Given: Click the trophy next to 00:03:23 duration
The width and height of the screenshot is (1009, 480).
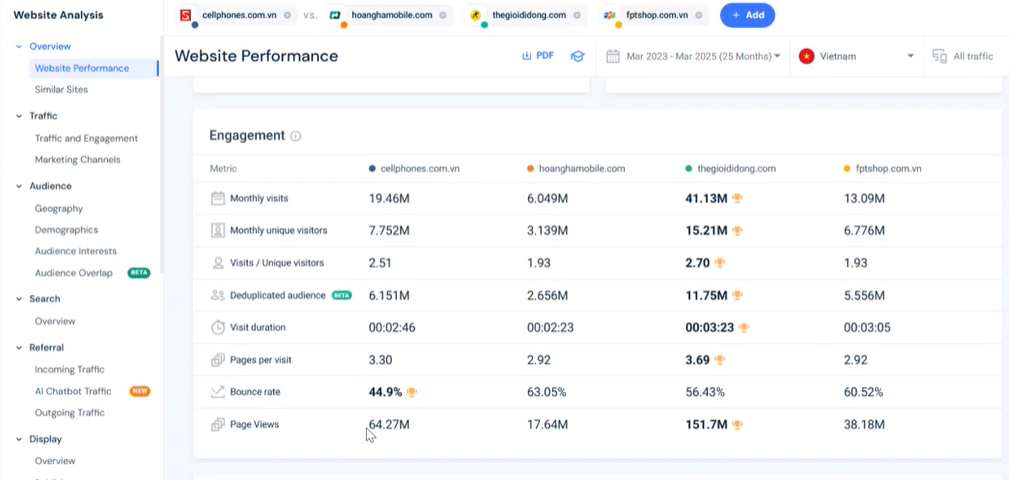Looking at the screenshot, I should coord(744,328).
